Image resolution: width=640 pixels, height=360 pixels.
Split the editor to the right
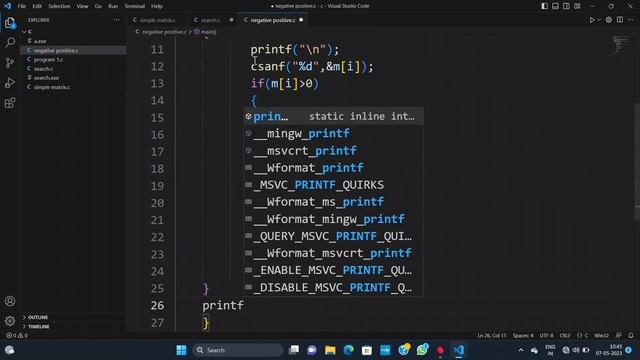[620, 20]
